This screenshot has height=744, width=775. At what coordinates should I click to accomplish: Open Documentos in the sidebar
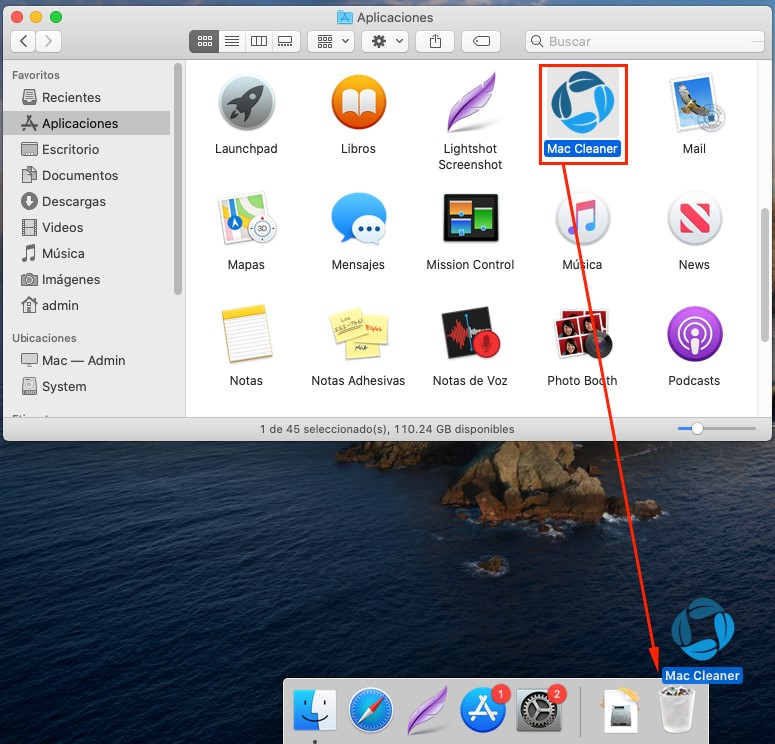(86, 175)
